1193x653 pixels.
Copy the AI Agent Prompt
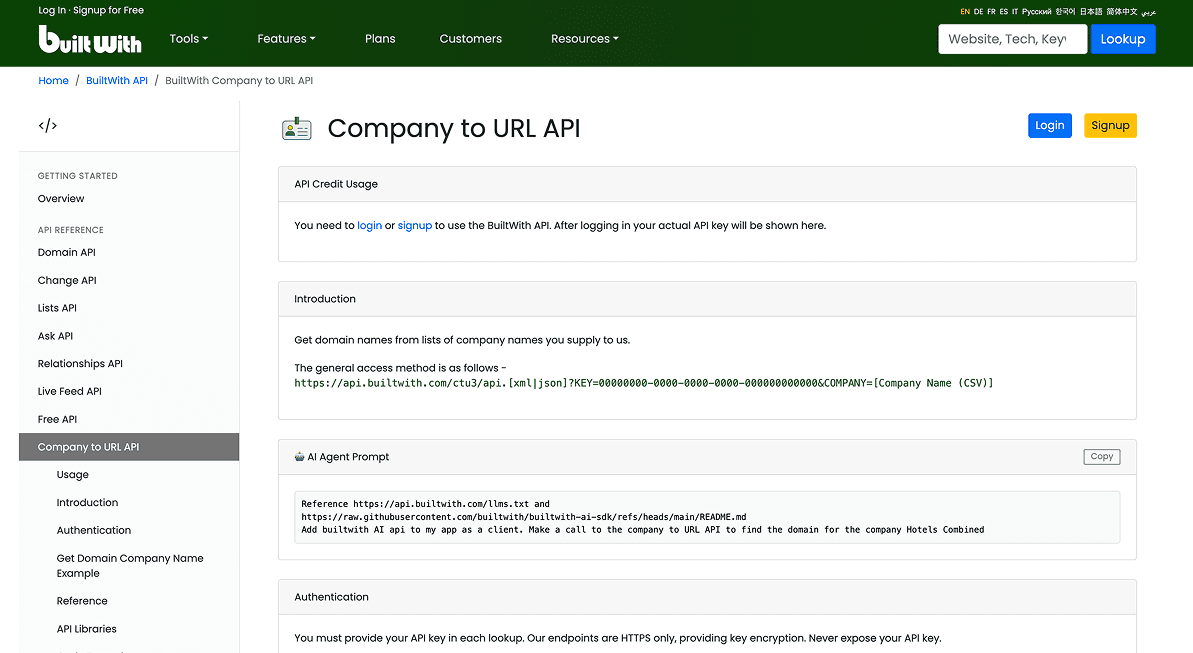1101,457
